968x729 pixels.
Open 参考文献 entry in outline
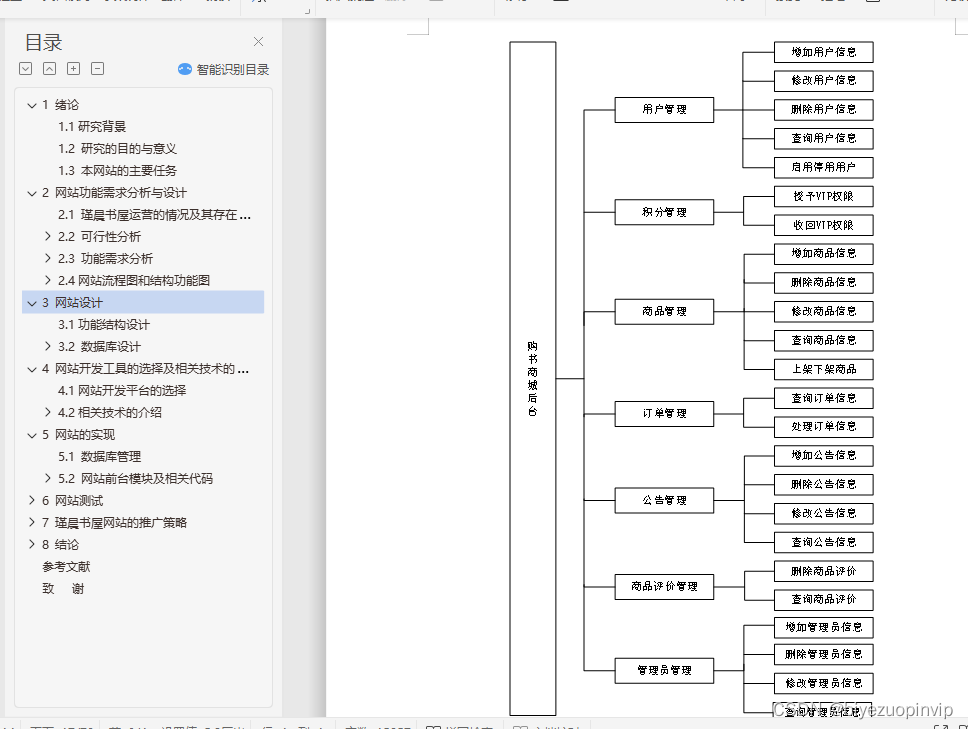click(x=66, y=567)
